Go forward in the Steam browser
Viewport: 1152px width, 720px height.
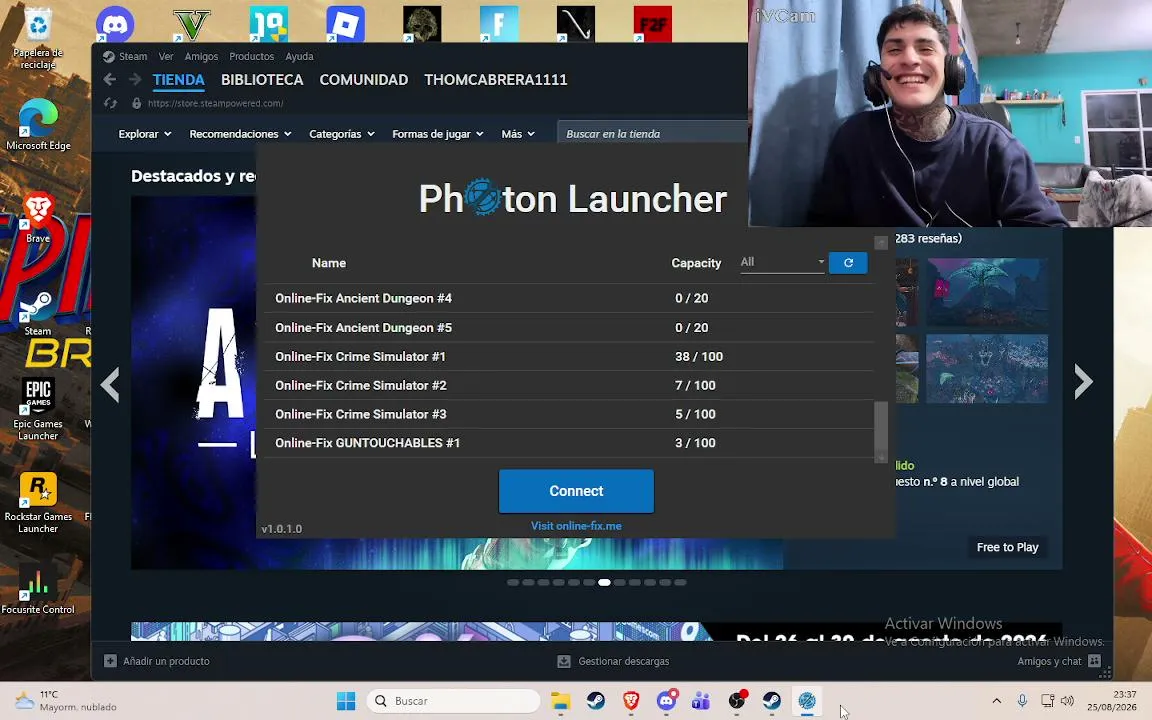[134, 79]
